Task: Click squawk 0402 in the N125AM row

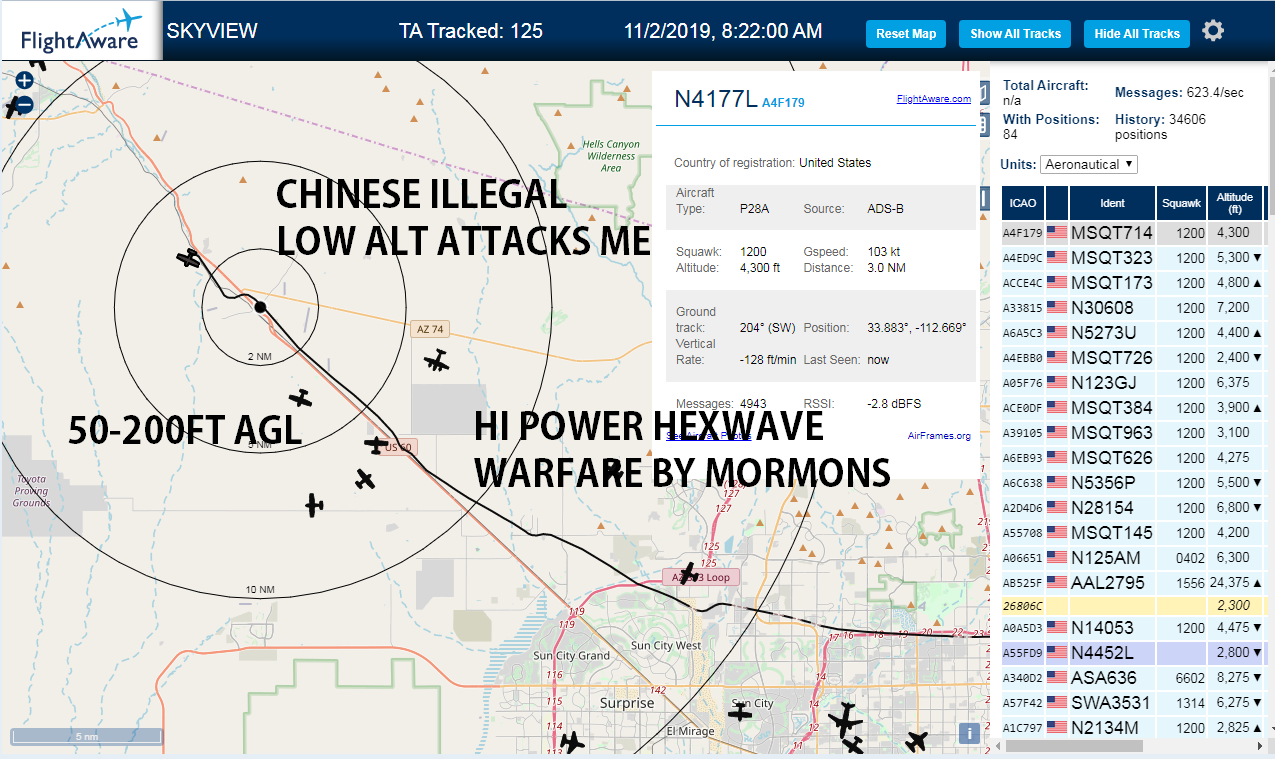Action: point(1190,558)
